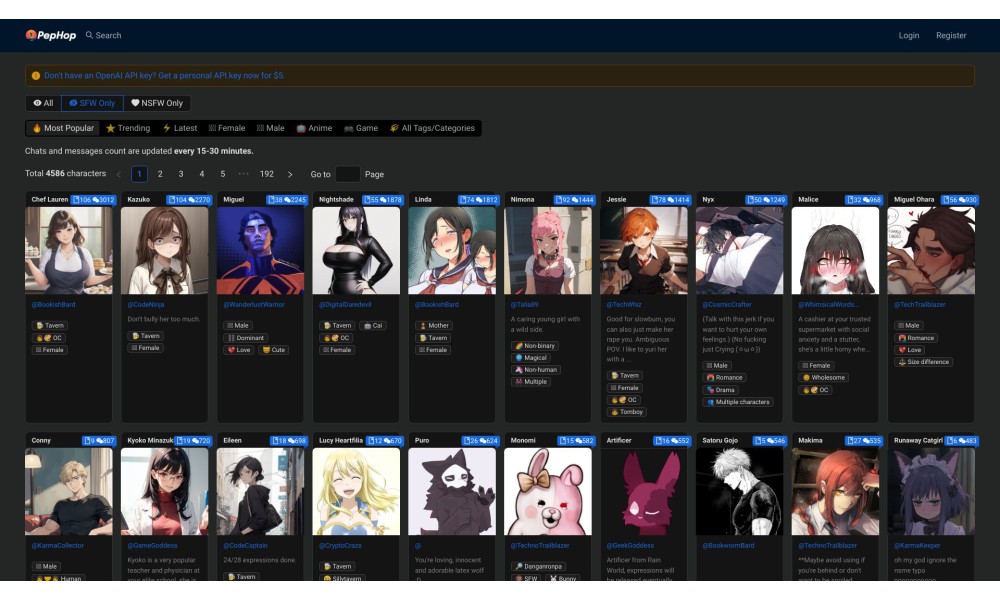This screenshot has height=600, width=1000.
Task: Filter by Game category
Action: [361, 128]
